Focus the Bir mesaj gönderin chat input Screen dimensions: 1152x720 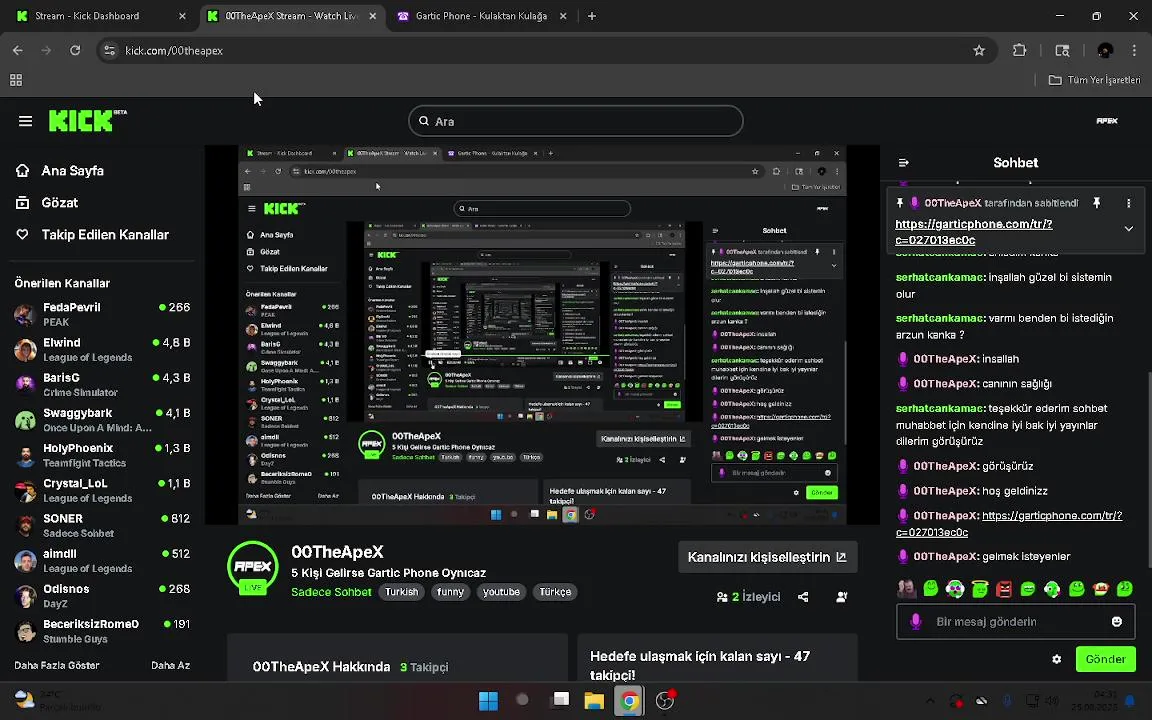pyautogui.click(x=1016, y=622)
